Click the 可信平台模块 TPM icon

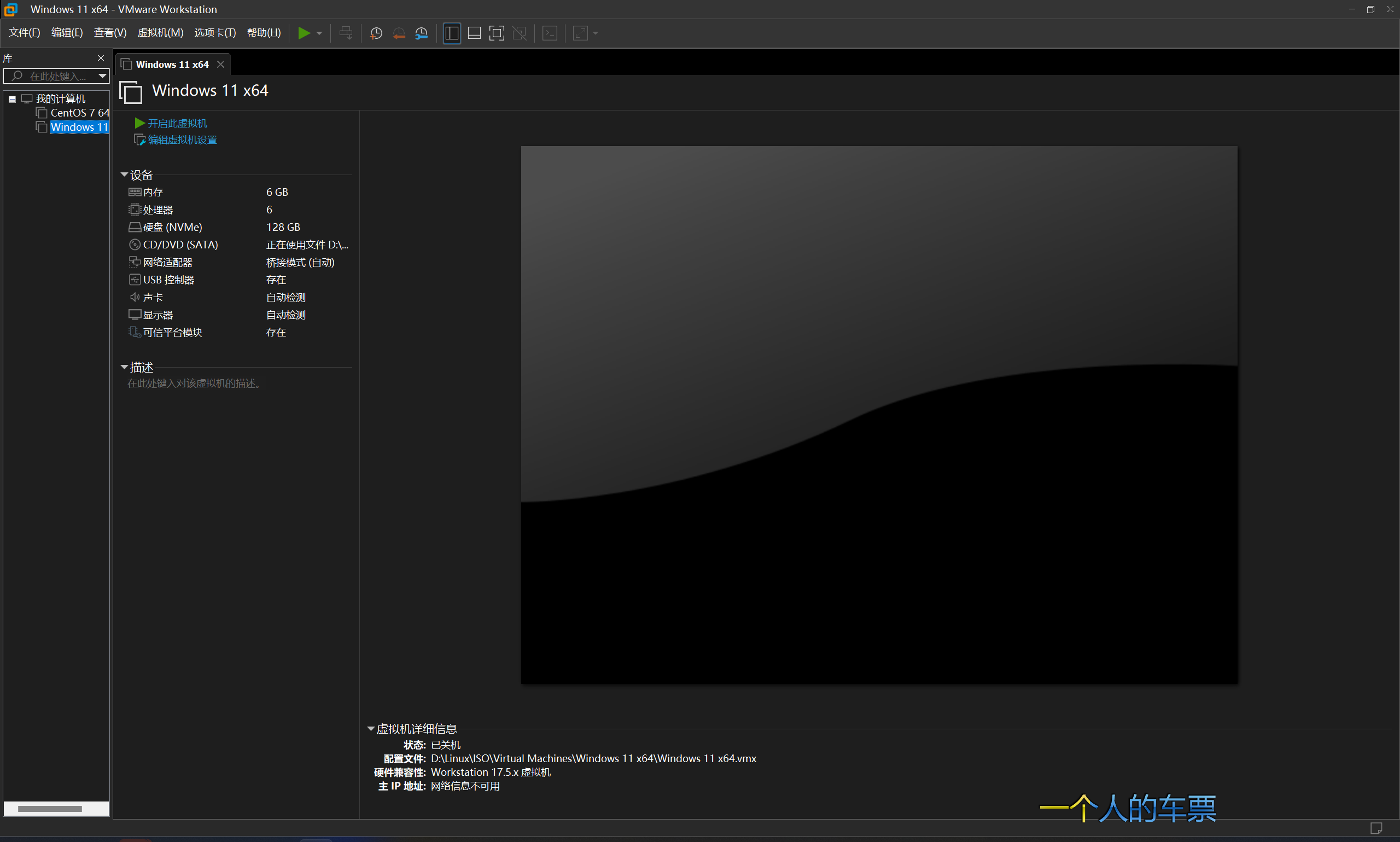[135, 332]
